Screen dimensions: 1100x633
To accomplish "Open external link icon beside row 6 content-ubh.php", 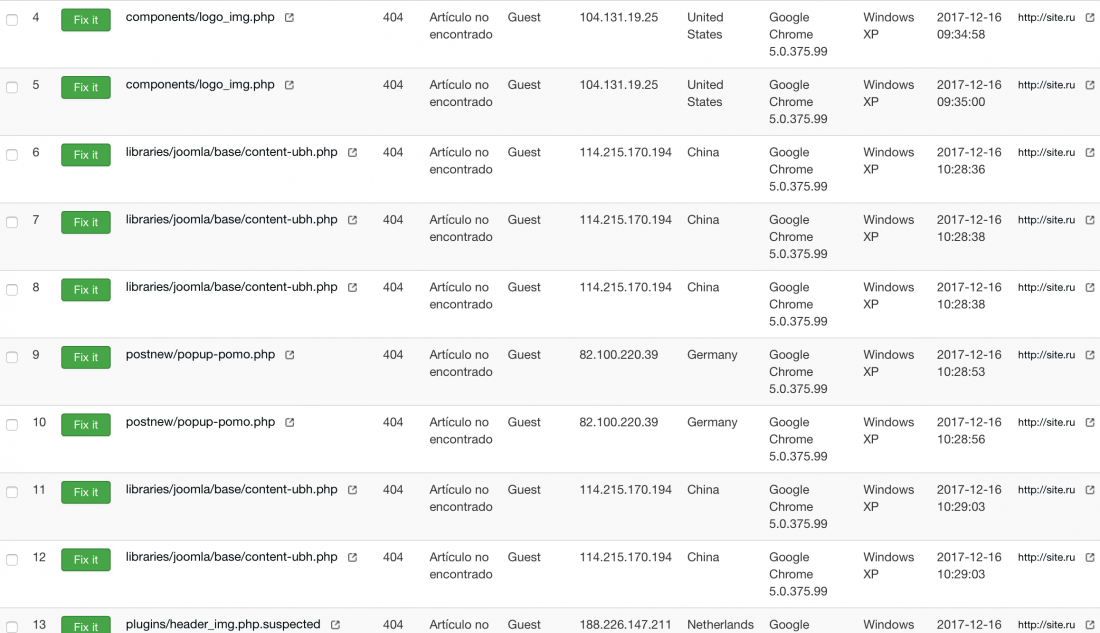I will point(352,152).
